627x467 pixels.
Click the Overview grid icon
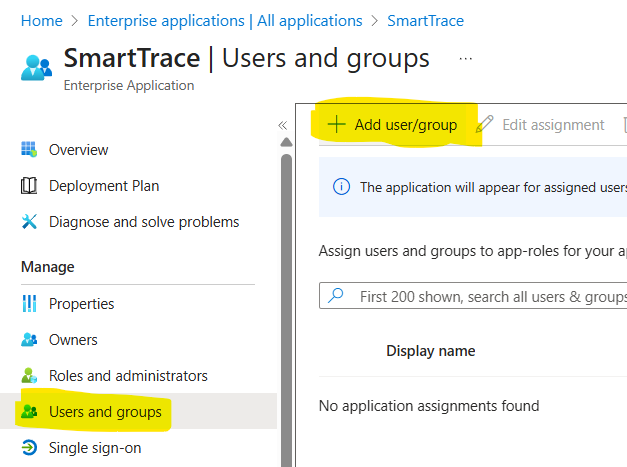[x=29, y=150]
